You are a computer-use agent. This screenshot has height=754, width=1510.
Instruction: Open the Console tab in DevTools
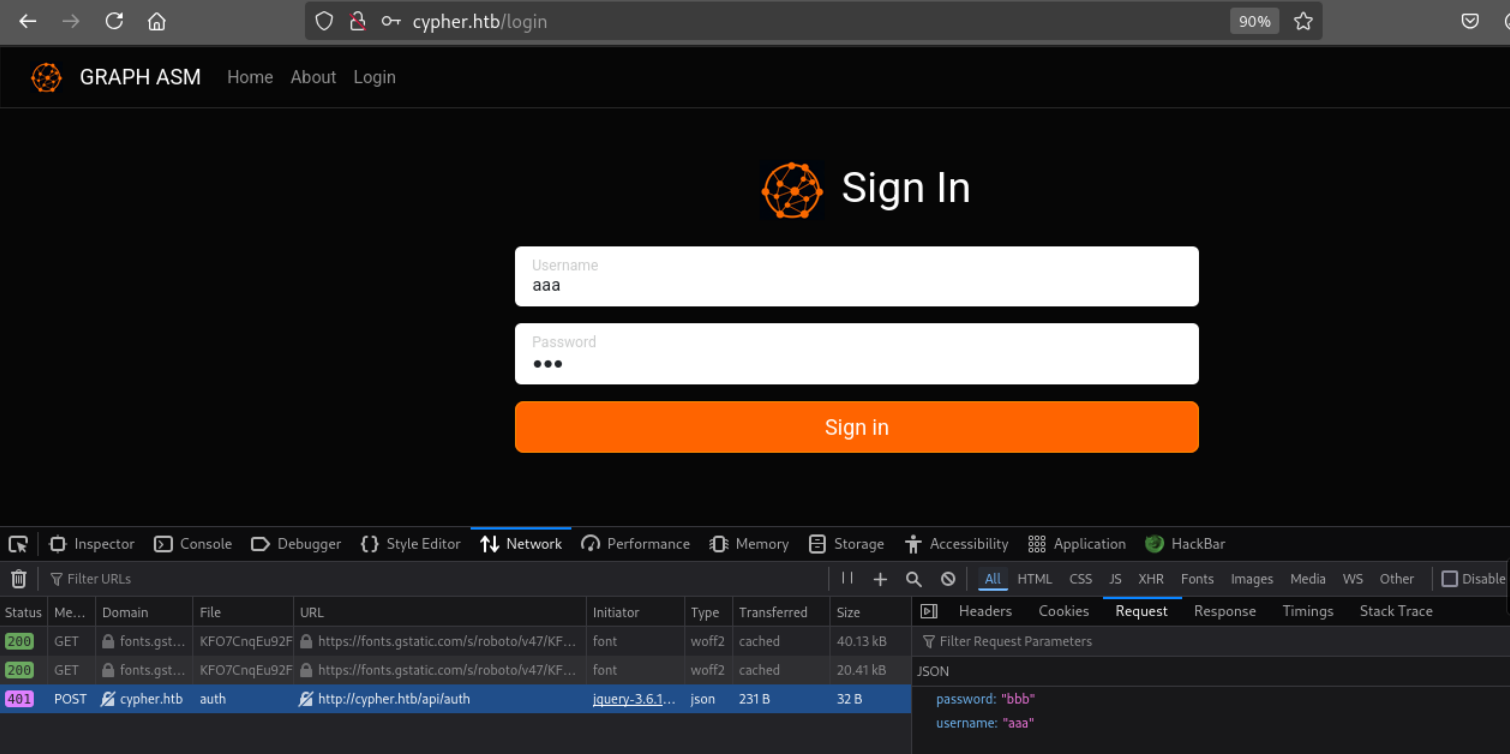click(193, 544)
